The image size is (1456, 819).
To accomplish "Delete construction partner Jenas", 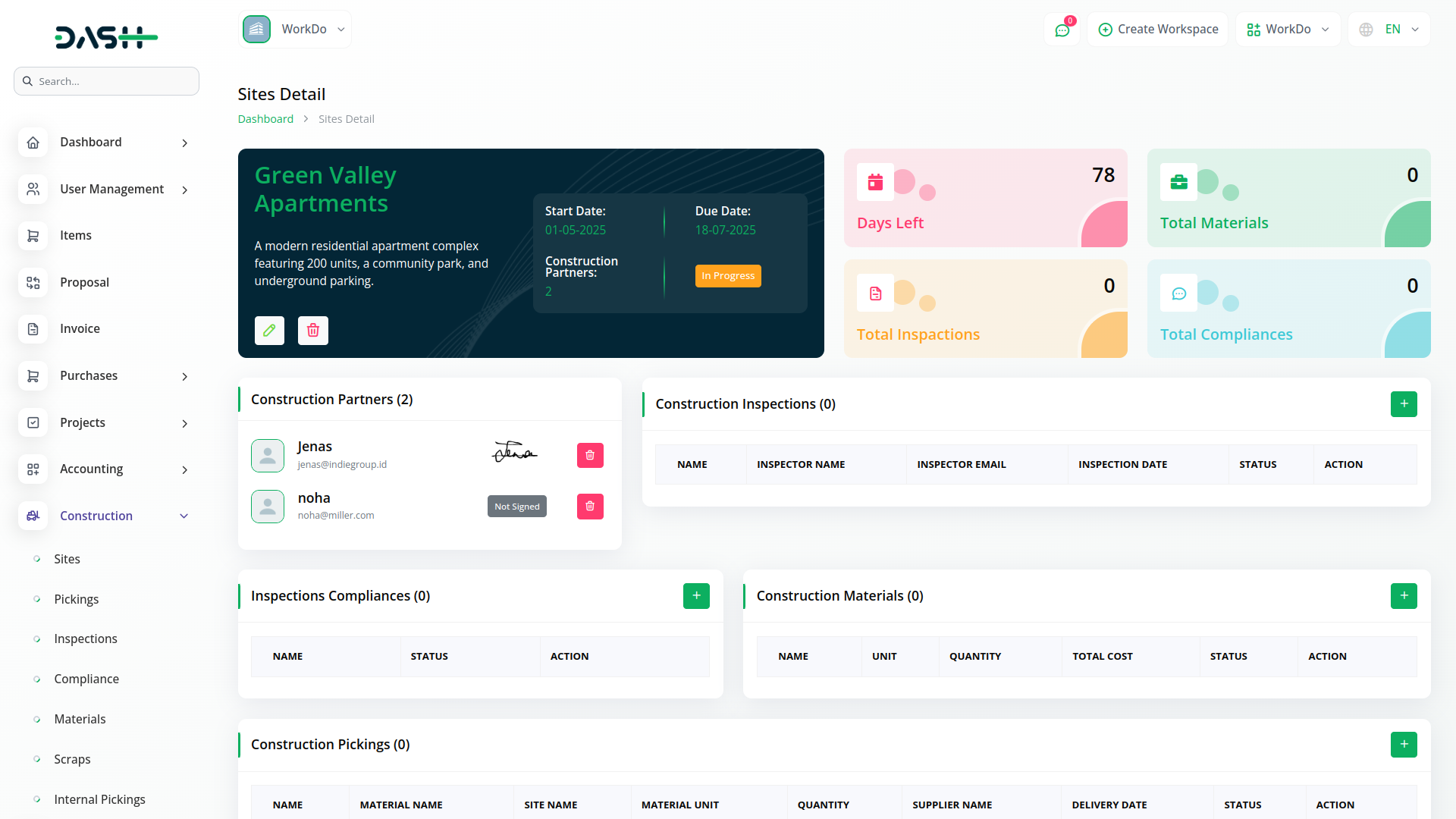I will click(589, 456).
